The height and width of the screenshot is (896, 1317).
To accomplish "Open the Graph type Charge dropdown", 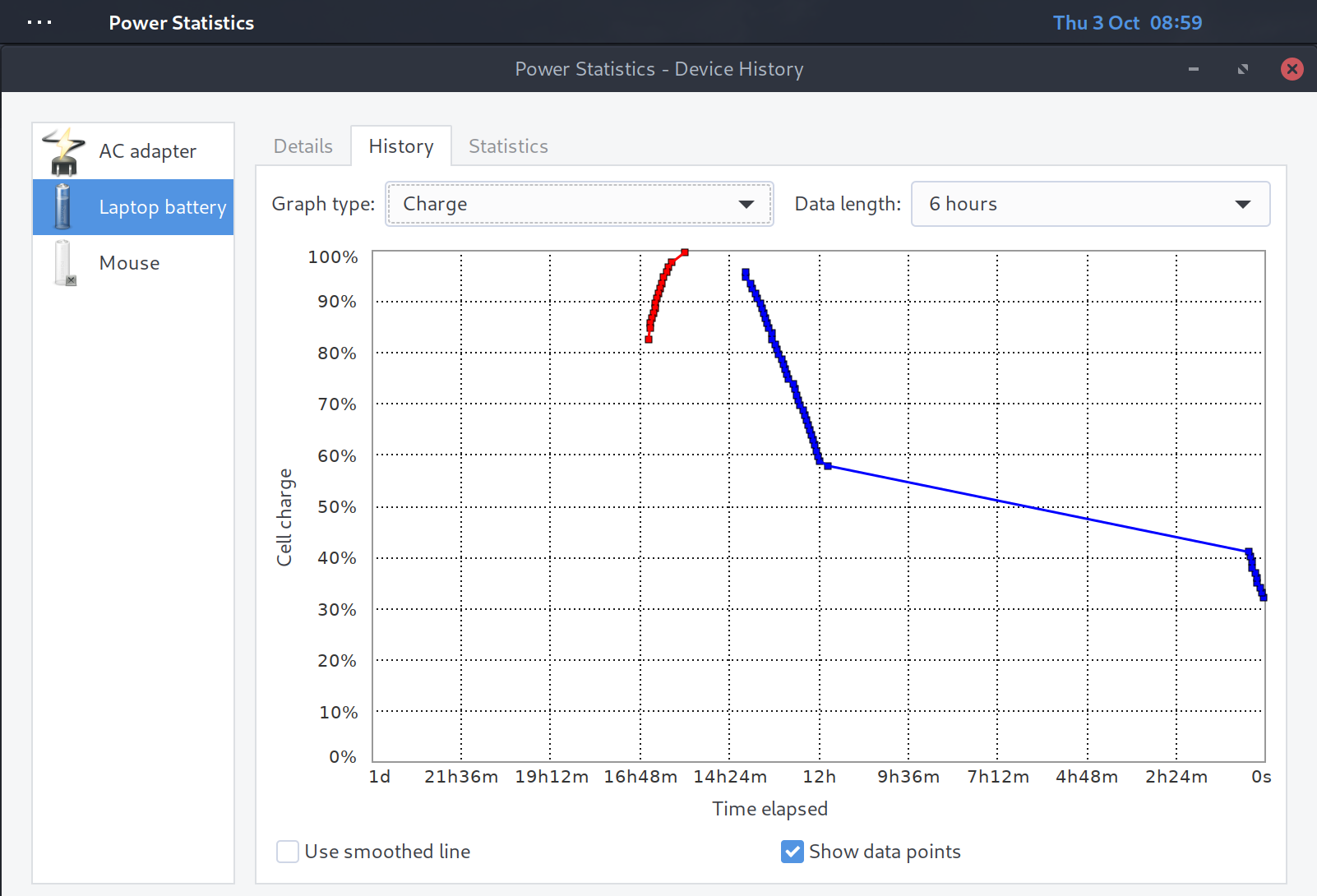I will tap(580, 204).
